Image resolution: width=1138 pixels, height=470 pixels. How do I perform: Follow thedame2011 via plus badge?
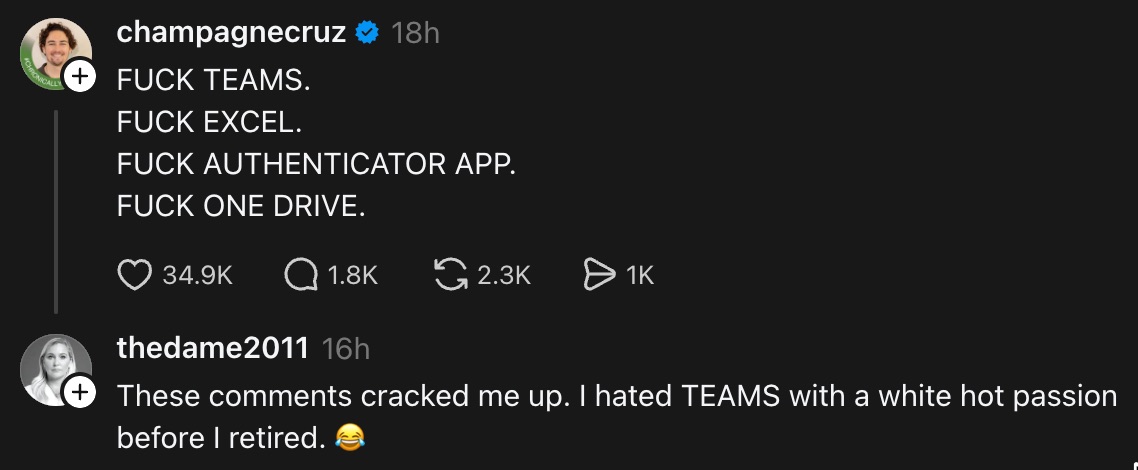80,394
